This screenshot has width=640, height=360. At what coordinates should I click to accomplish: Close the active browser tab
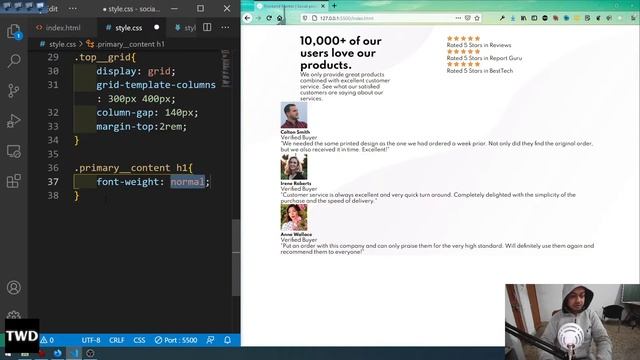(323, 6)
